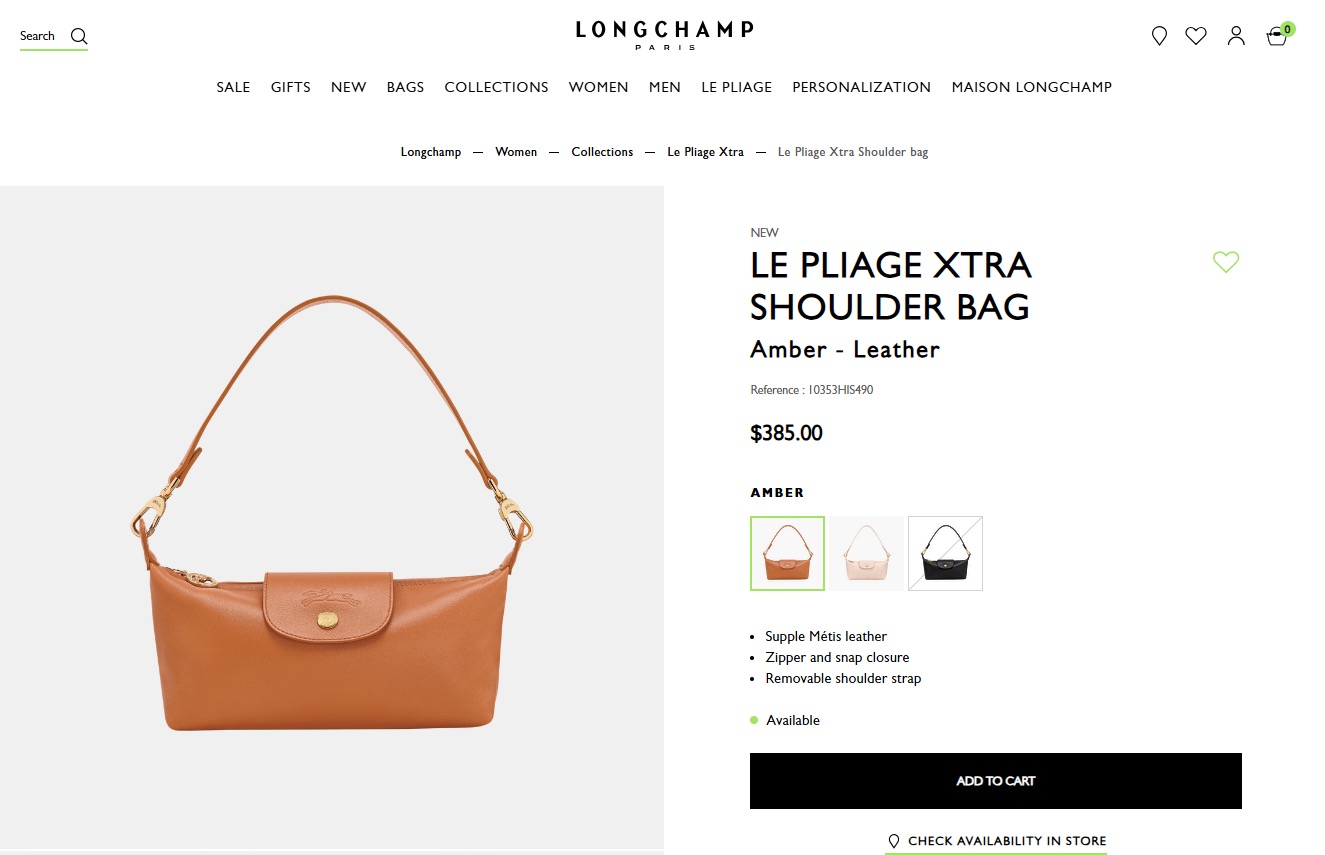Go to Le Pliage Xtra breadcrumb
The height and width of the screenshot is (855, 1325).
(706, 152)
